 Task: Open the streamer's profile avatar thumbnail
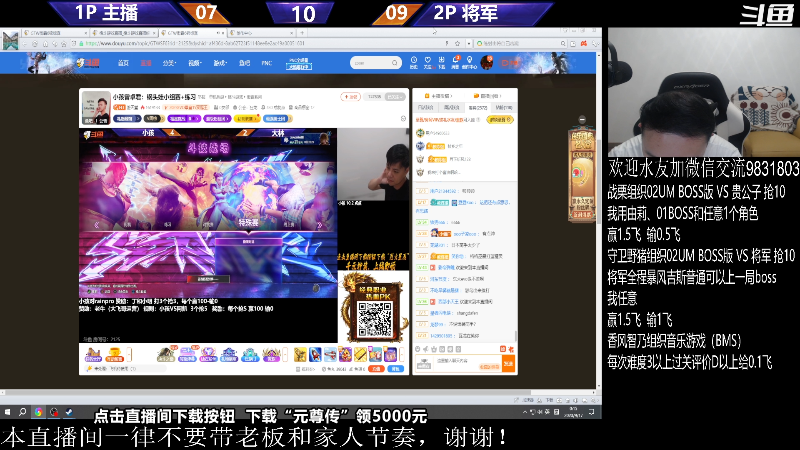coord(96,108)
